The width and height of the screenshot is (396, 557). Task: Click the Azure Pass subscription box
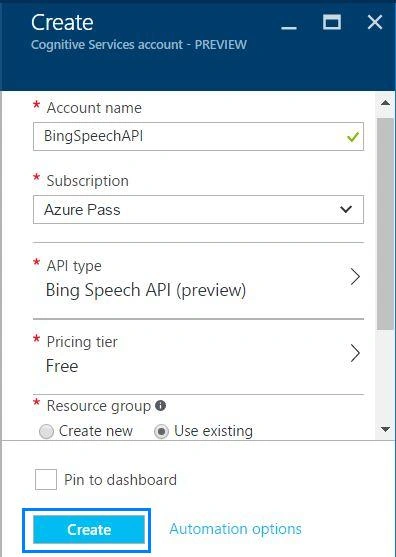pyautogui.click(x=198, y=209)
